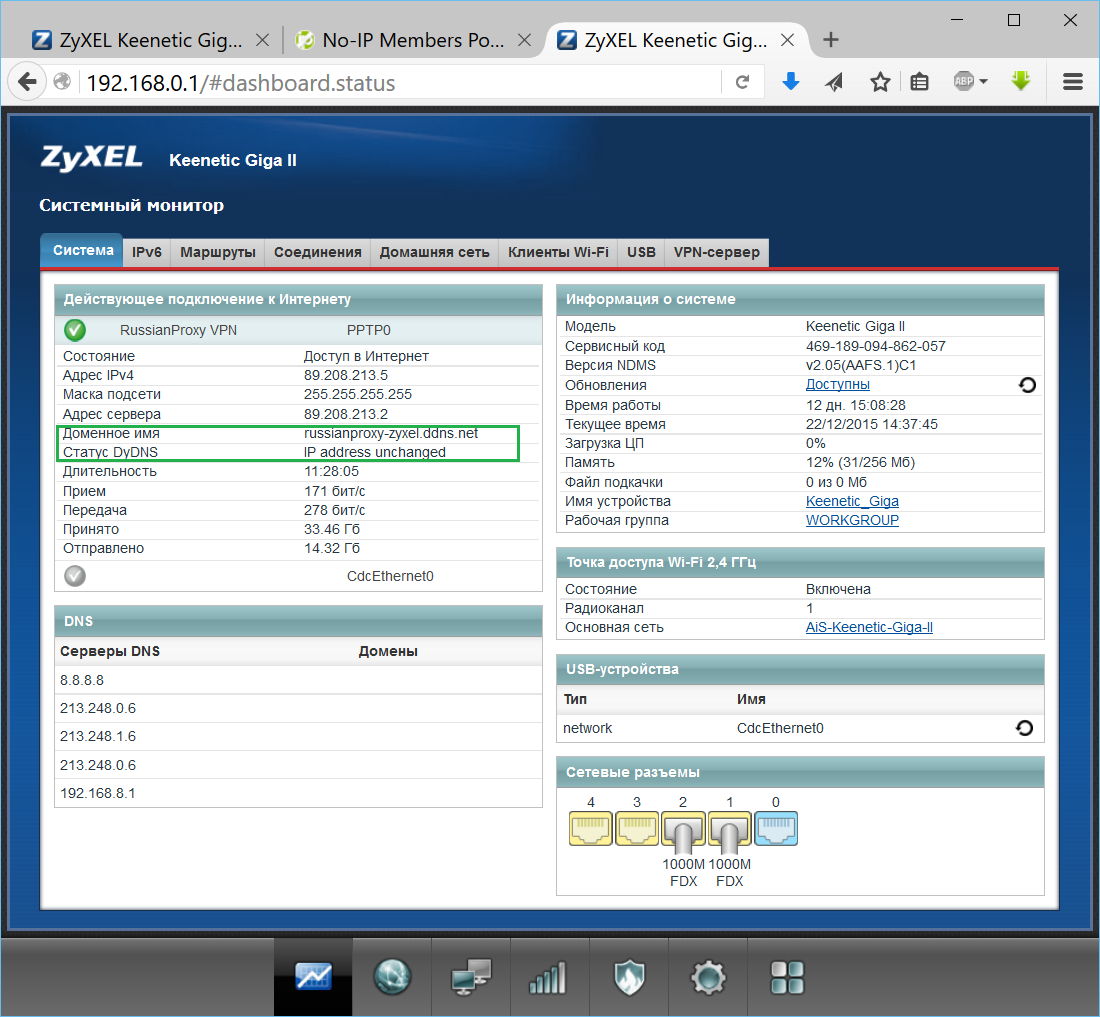Switch to the IPv6 tab
Viewport: 1100px width, 1017px height.
tap(147, 252)
